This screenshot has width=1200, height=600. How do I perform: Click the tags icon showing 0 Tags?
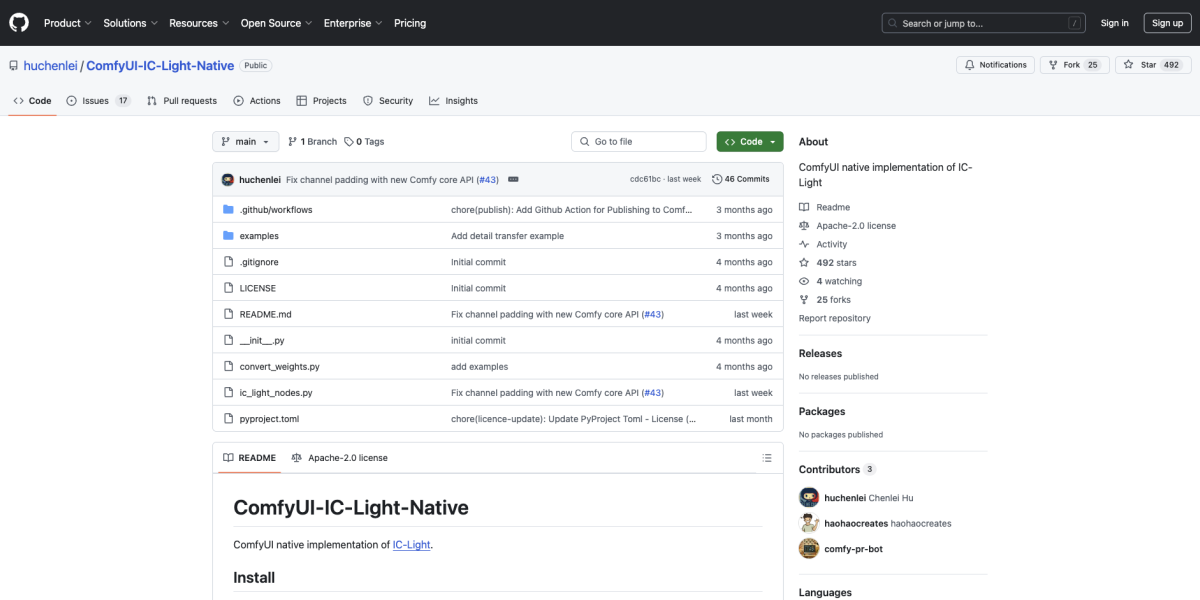click(347, 141)
